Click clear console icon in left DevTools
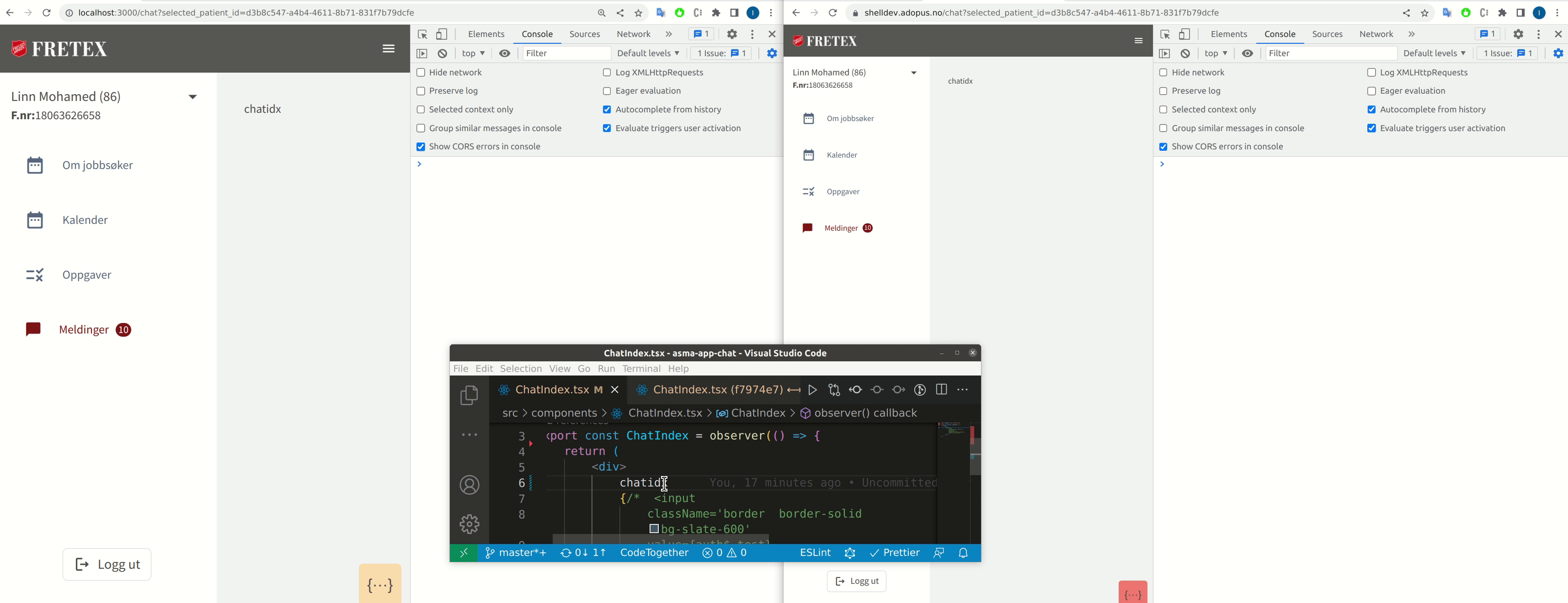The image size is (1568, 603). (x=443, y=53)
